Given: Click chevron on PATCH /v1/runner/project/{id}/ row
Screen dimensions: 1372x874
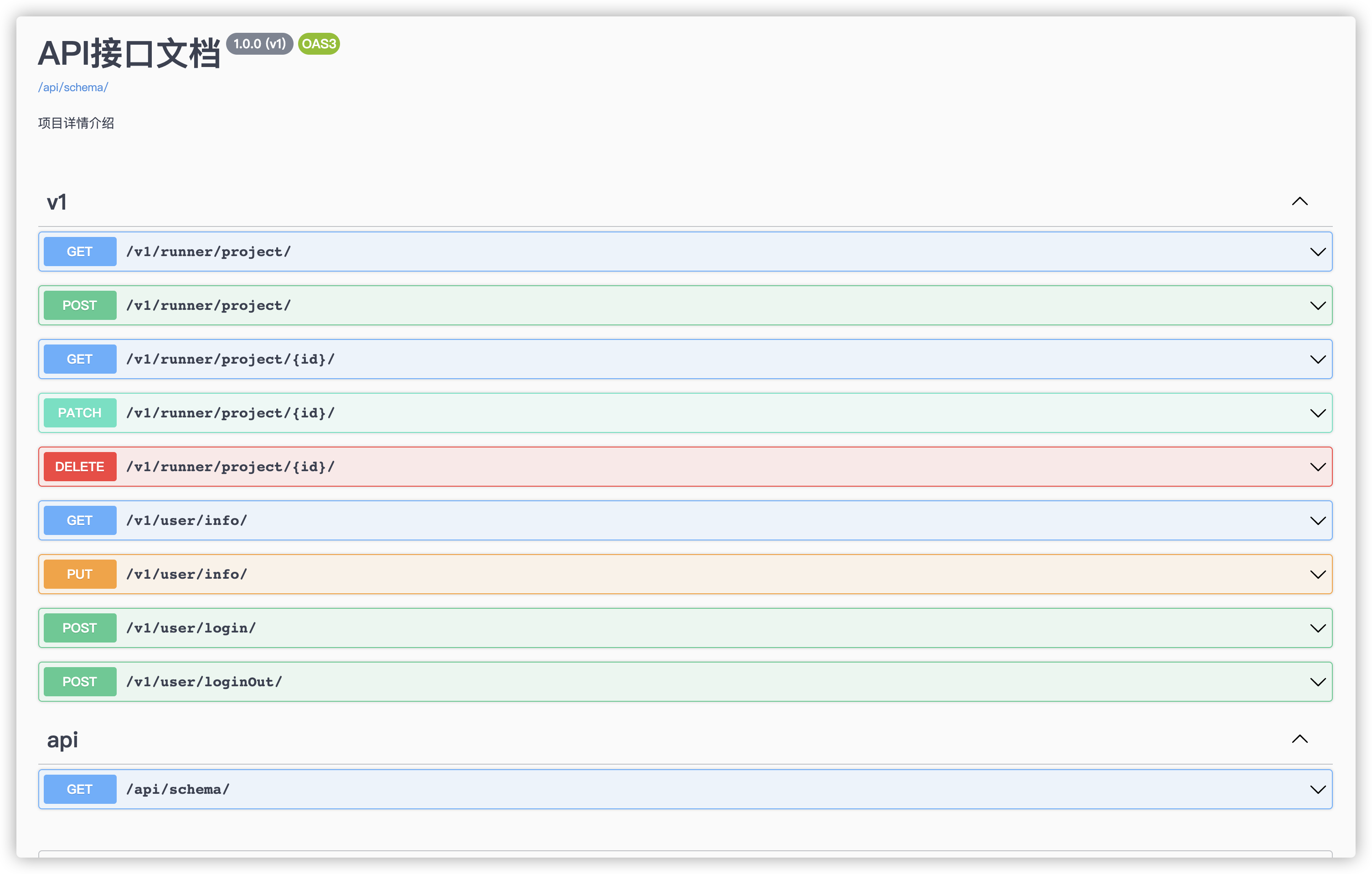Looking at the screenshot, I should coord(1317,413).
